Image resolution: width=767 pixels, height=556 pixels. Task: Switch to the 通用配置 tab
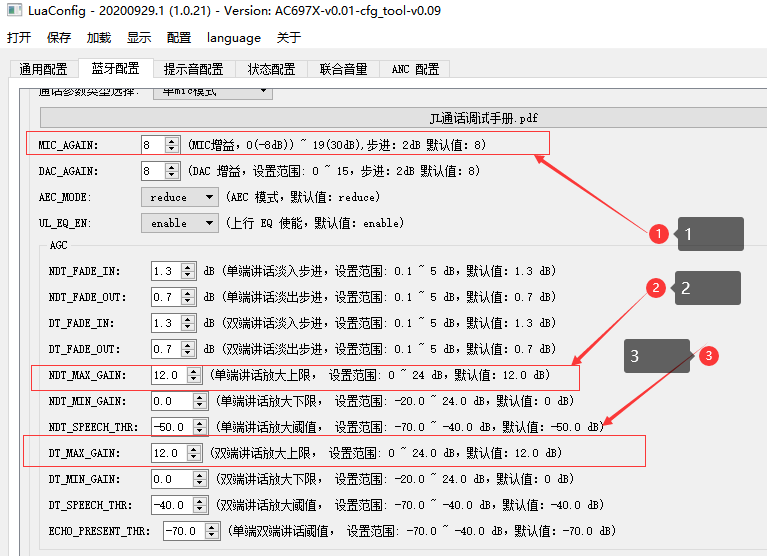(x=44, y=69)
